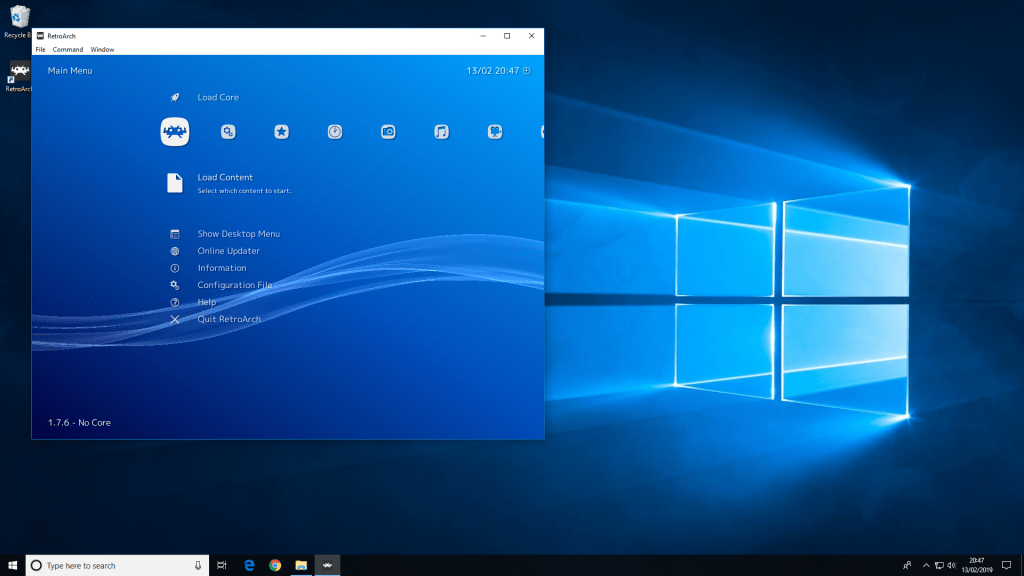Screen dimensions: 1024x576
Task: Open the Window menu
Action: [102, 50]
